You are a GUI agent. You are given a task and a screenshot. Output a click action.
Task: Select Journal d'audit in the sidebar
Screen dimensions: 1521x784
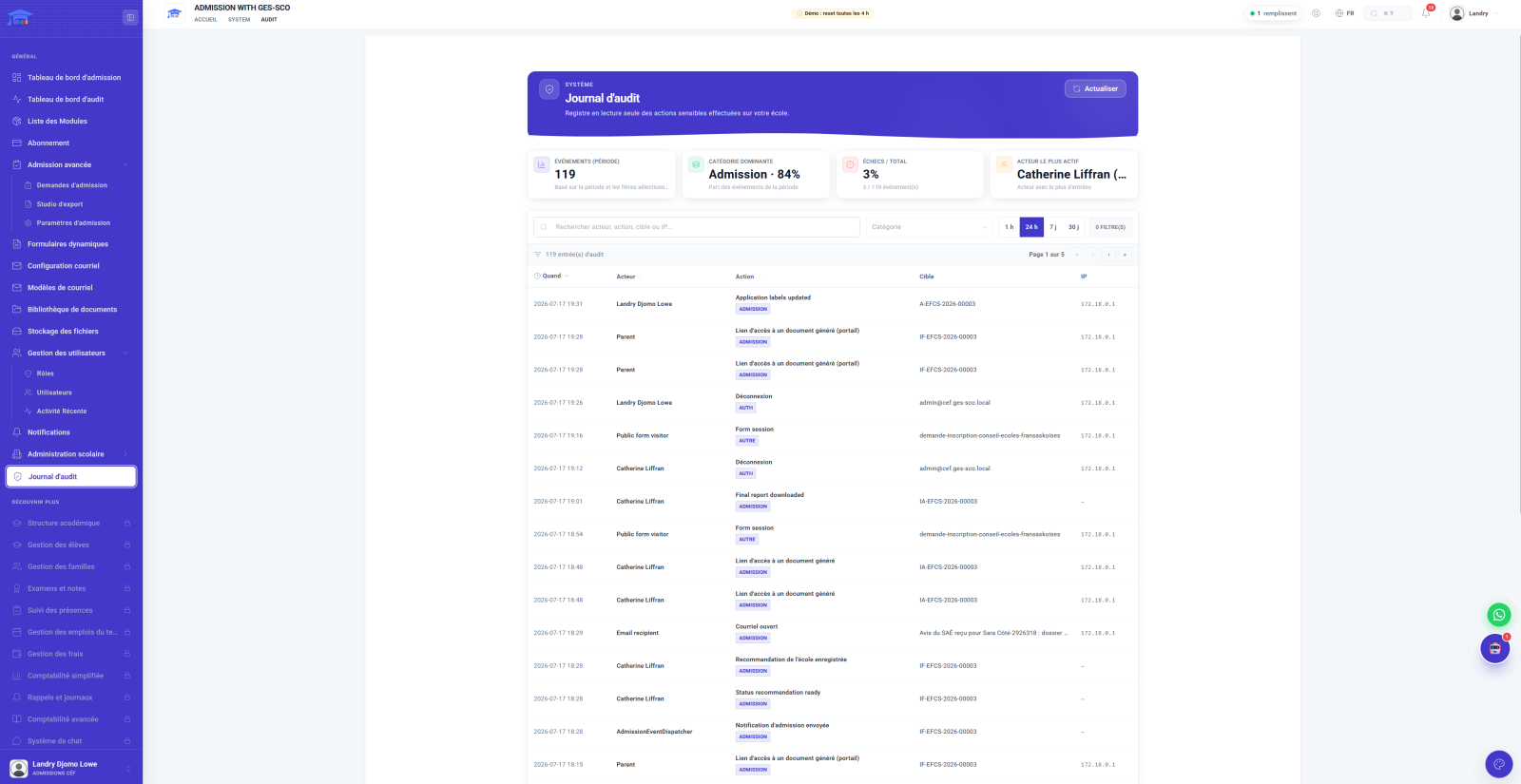pyautogui.click(x=71, y=477)
